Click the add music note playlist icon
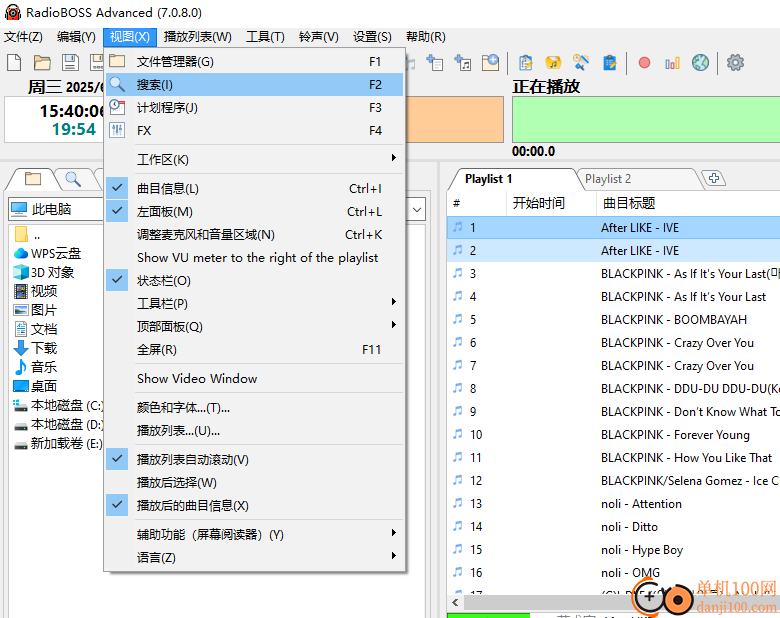 click(463, 63)
